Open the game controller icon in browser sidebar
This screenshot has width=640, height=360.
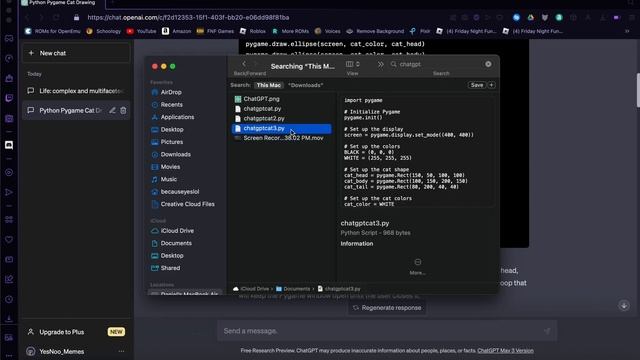[x=9, y=38]
